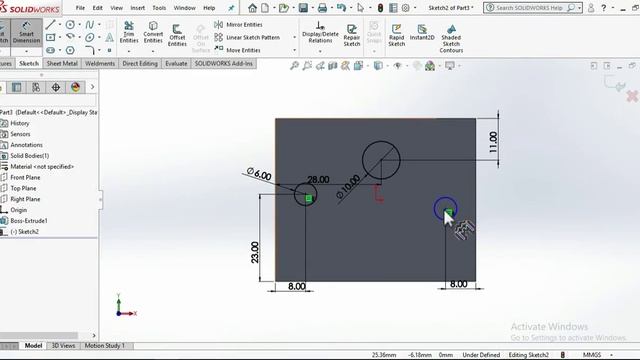Image resolution: width=640 pixels, height=360 pixels.
Task: Select Boss-Extrude1 in feature tree
Action: click(x=29, y=220)
